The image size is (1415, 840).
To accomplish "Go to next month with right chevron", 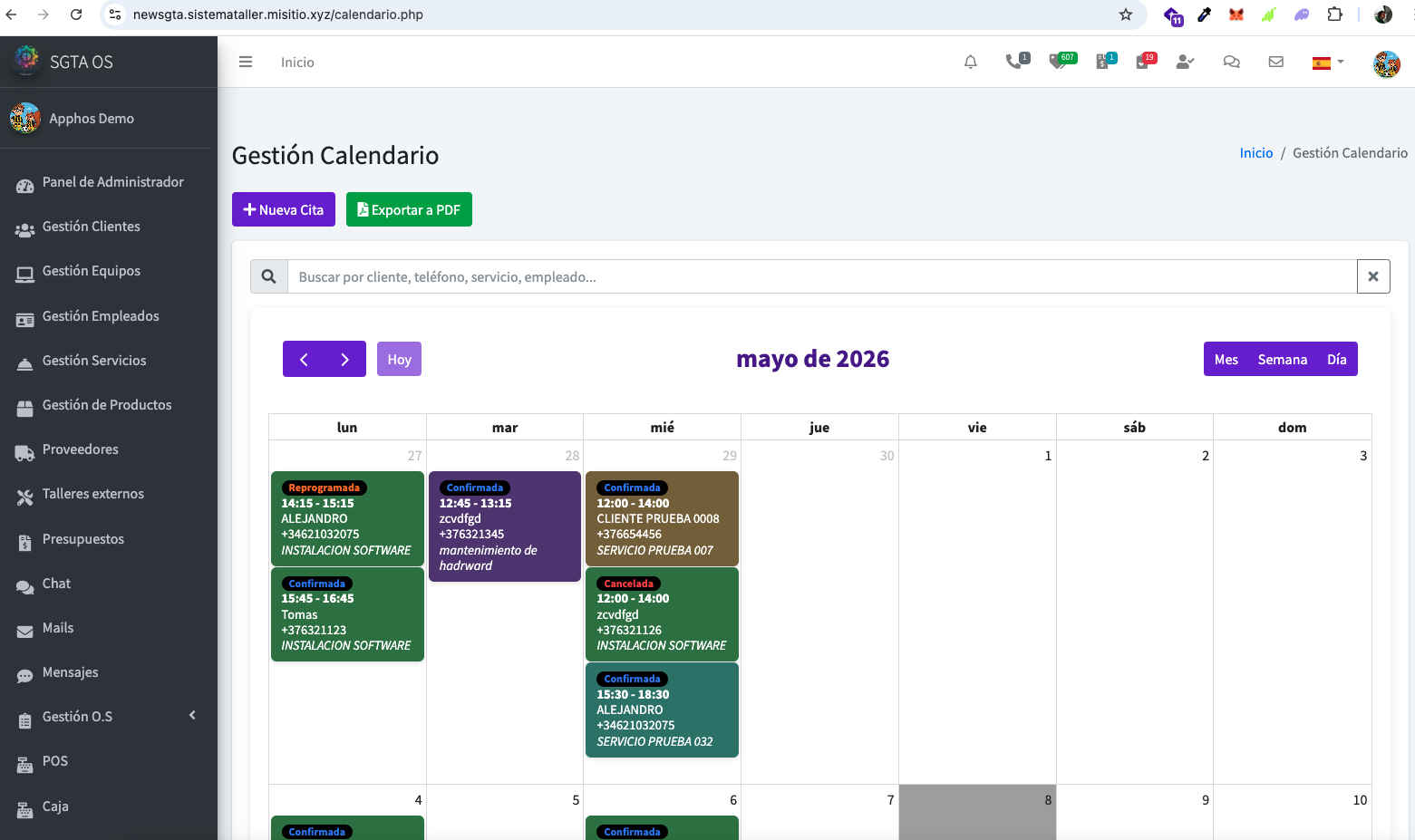I will (x=345, y=359).
